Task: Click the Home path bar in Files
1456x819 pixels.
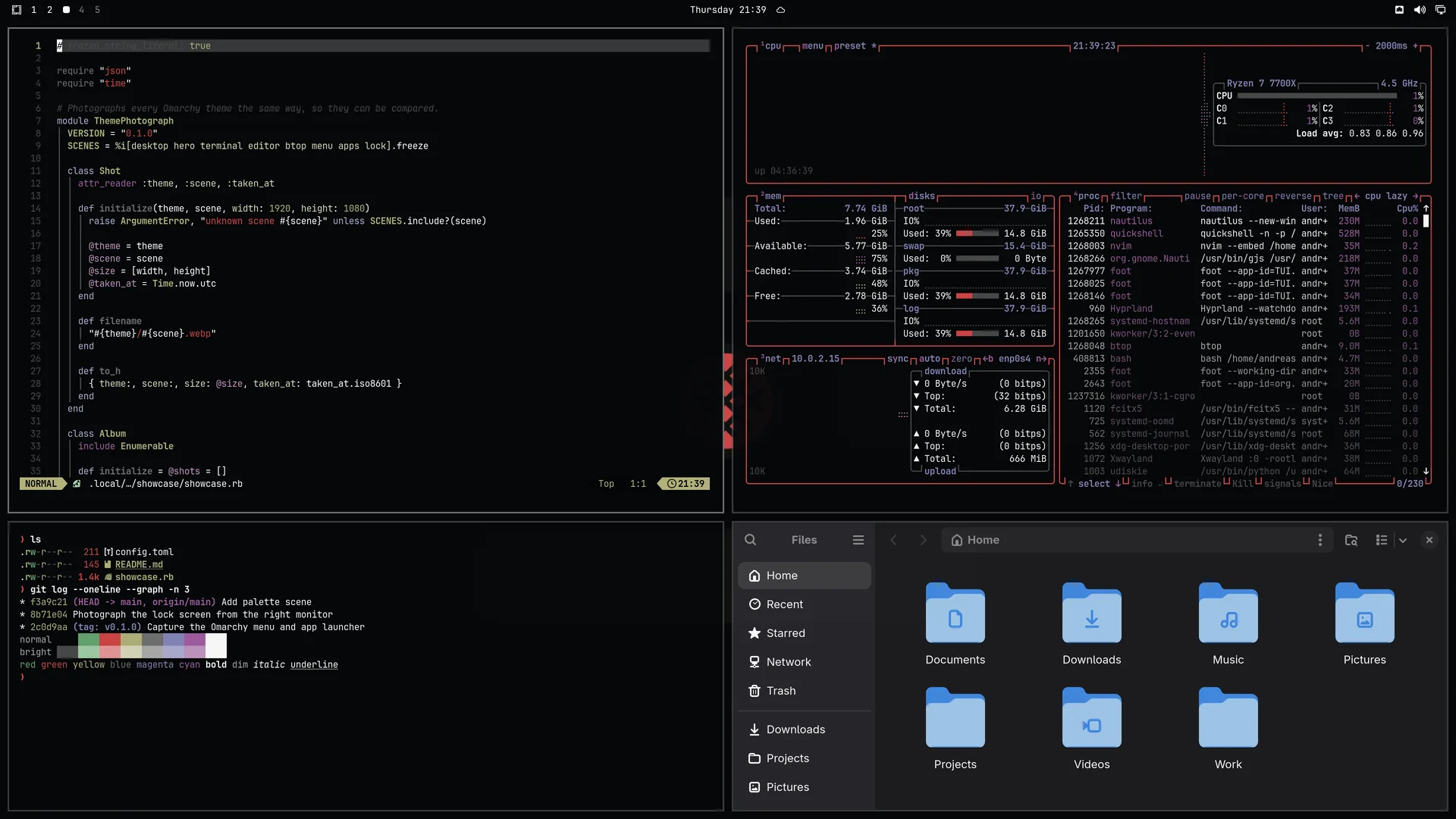Action: (x=1136, y=540)
